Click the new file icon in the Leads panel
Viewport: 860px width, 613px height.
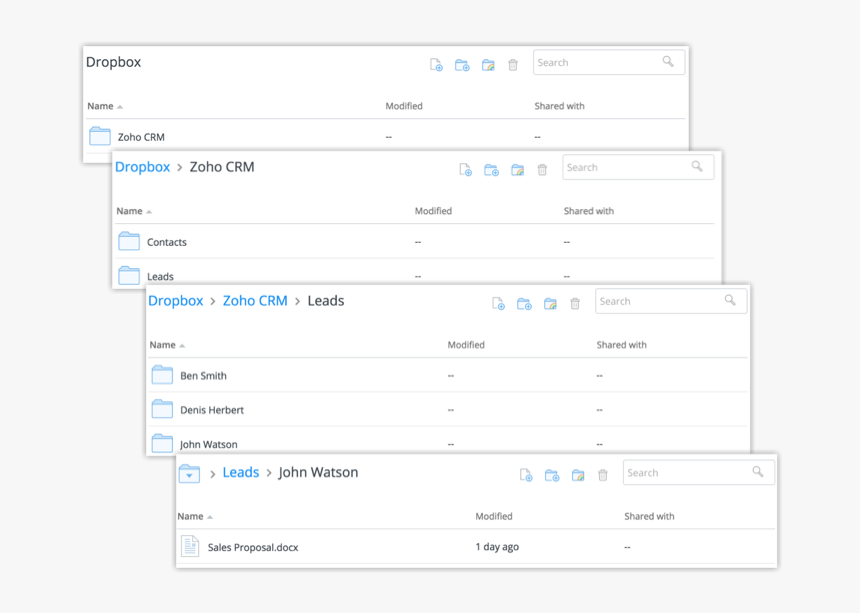pos(498,304)
